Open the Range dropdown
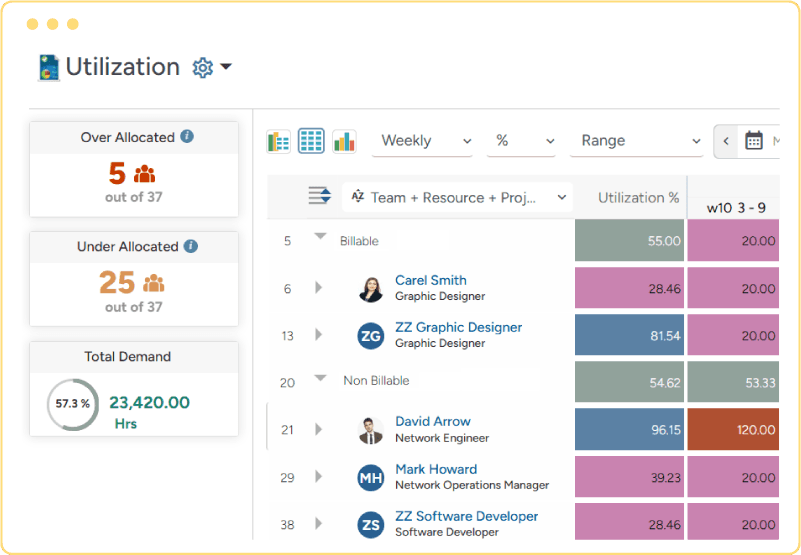The image size is (801, 555). (637, 141)
